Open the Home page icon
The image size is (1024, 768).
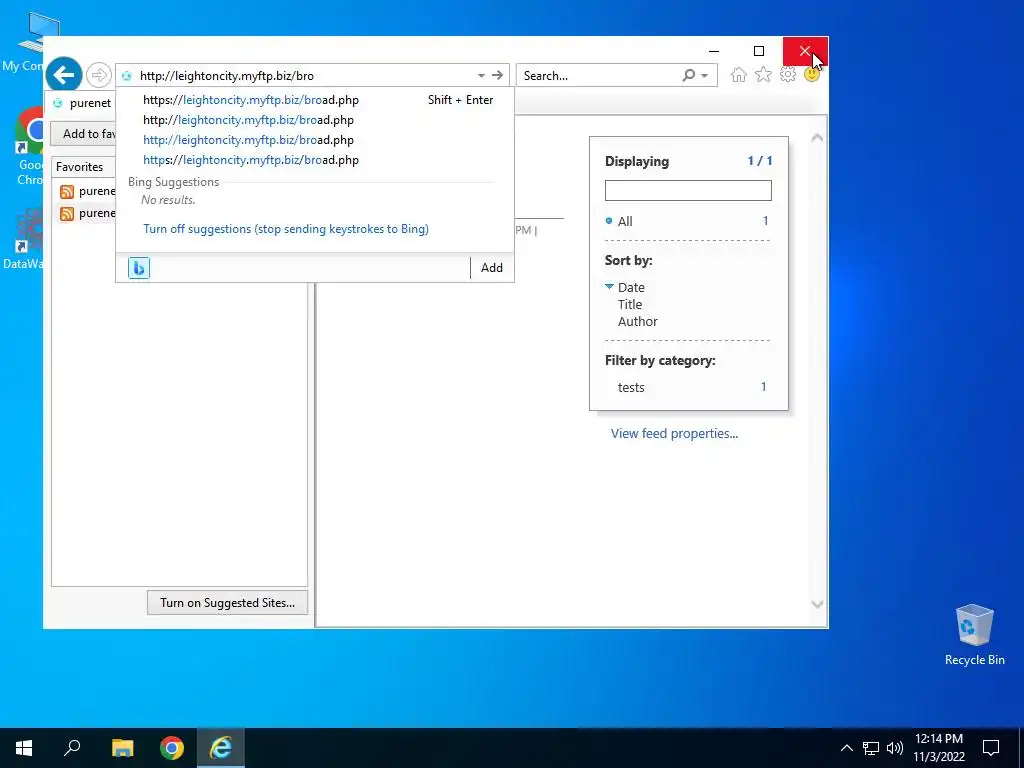click(739, 74)
